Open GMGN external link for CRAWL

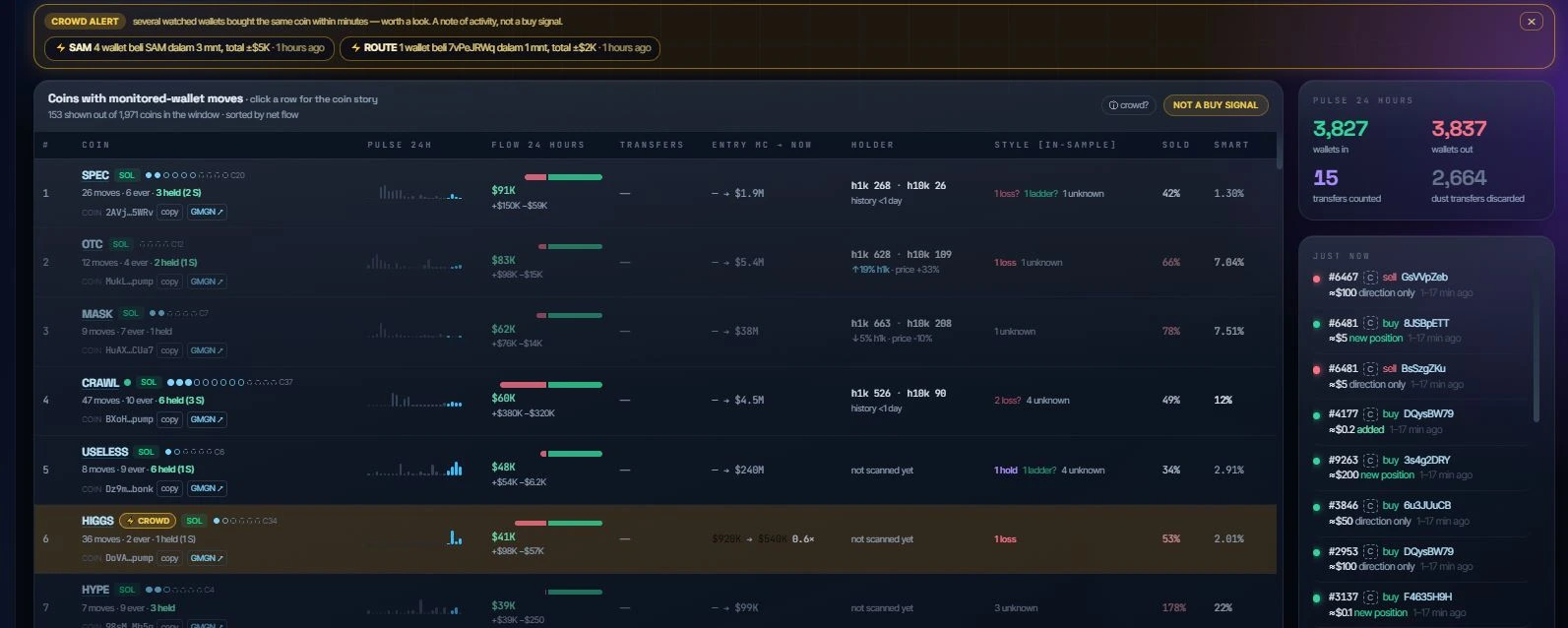click(x=207, y=419)
